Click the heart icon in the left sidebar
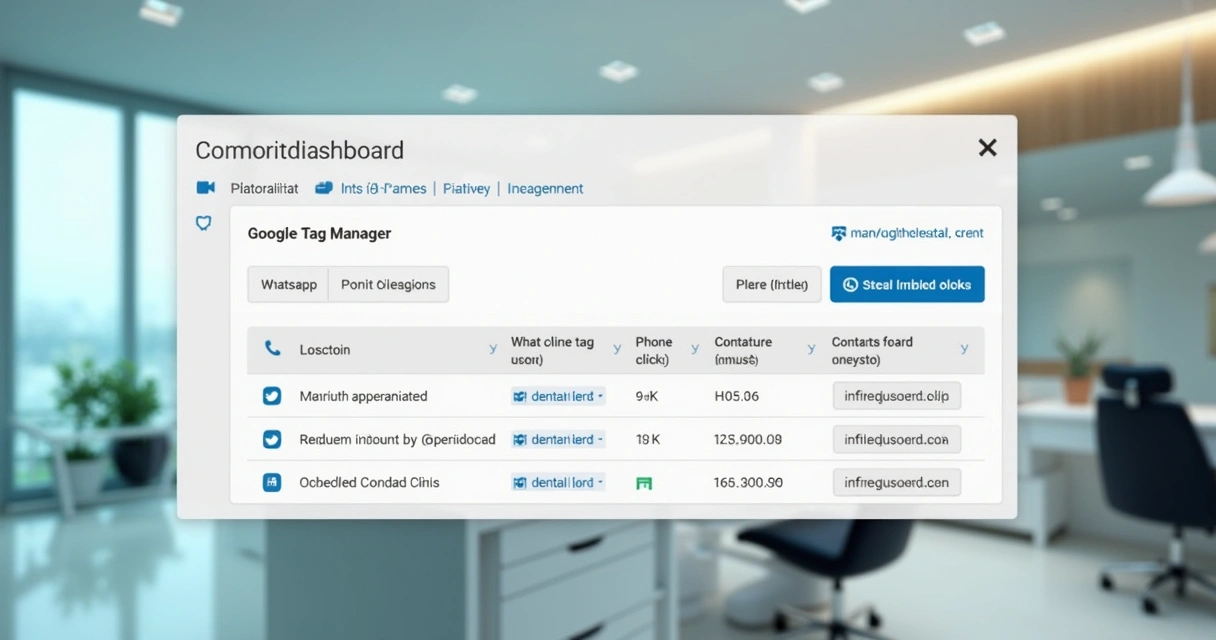Image resolution: width=1216 pixels, height=640 pixels. (x=203, y=223)
